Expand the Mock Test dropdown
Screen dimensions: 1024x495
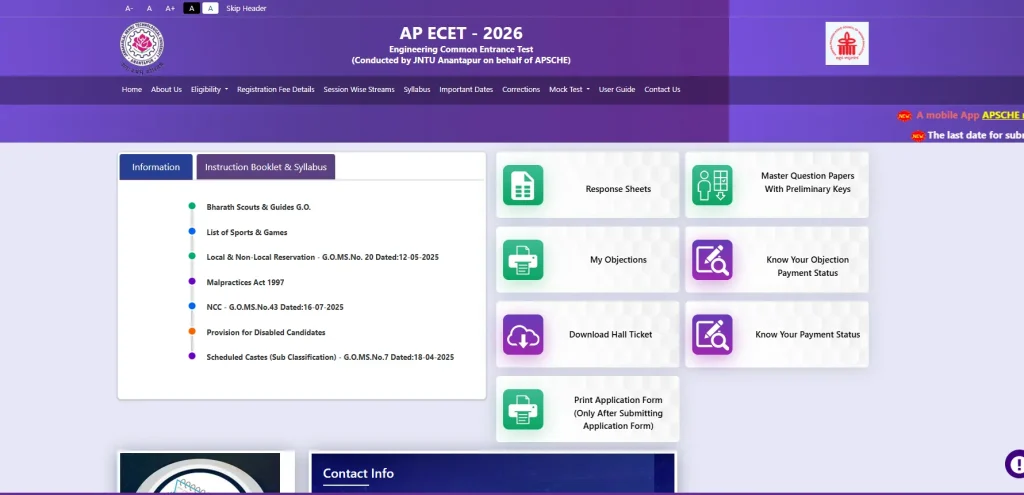[569, 89]
